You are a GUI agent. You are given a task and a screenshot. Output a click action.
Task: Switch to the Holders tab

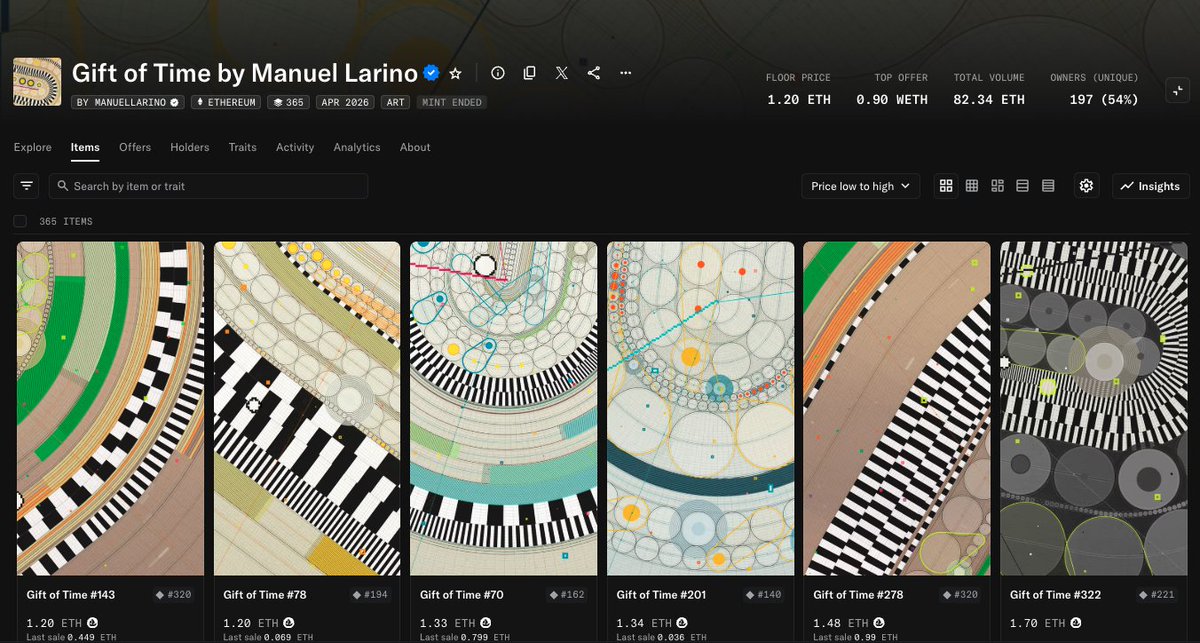click(x=190, y=147)
